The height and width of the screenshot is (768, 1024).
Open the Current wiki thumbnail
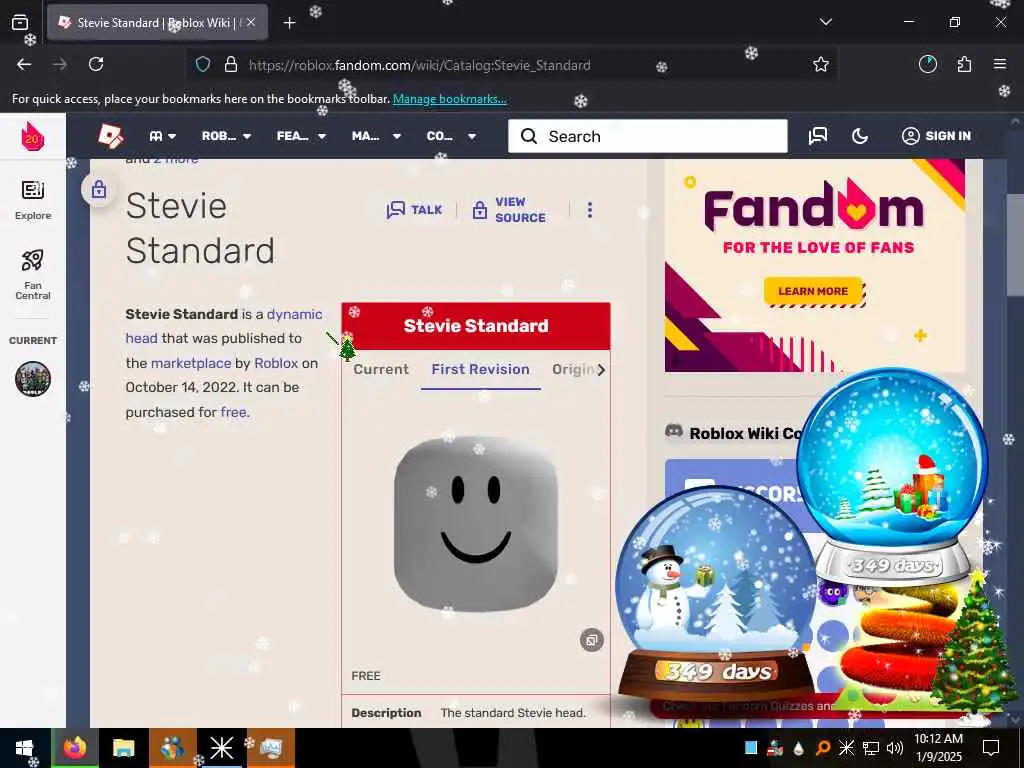[x=33, y=379]
